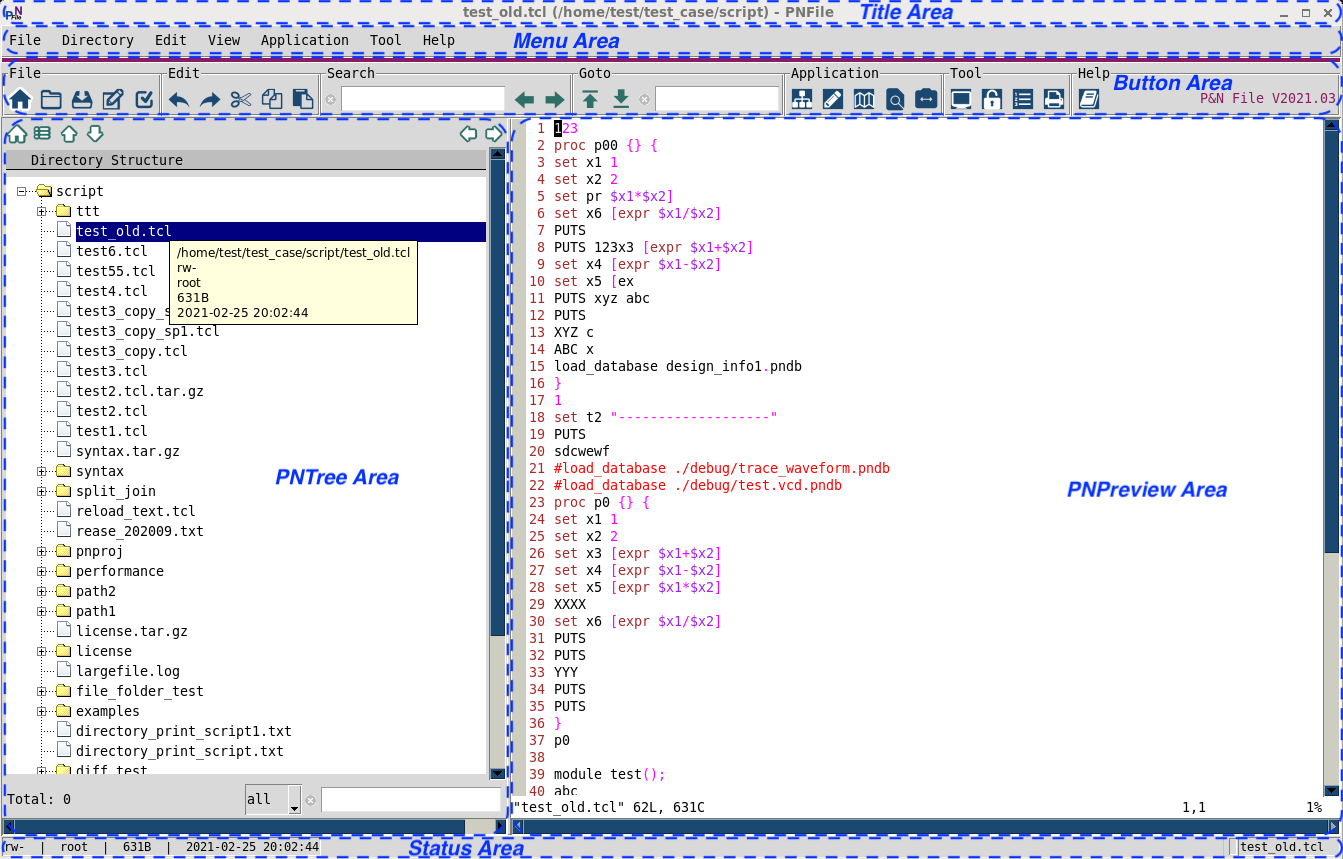Click the Save file icon
Viewport: 1343px width, 859px height.
click(x=82, y=99)
